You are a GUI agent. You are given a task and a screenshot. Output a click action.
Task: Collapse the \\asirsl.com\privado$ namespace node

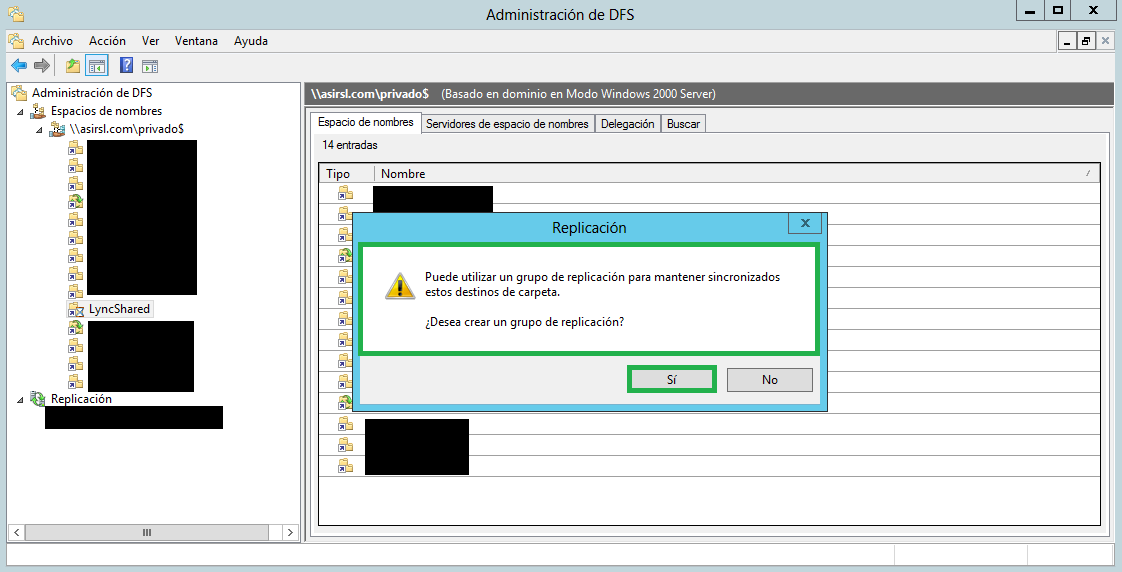click(x=39, y=130)
